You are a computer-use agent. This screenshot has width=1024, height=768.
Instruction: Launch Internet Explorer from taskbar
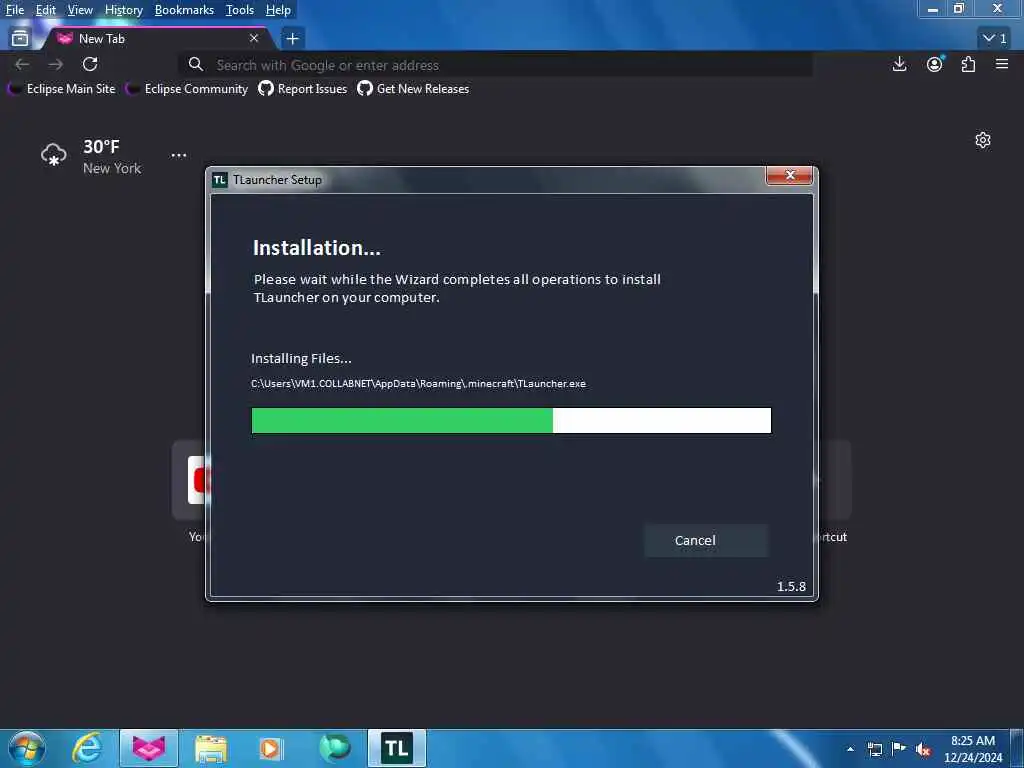click(x=87, y=748)
